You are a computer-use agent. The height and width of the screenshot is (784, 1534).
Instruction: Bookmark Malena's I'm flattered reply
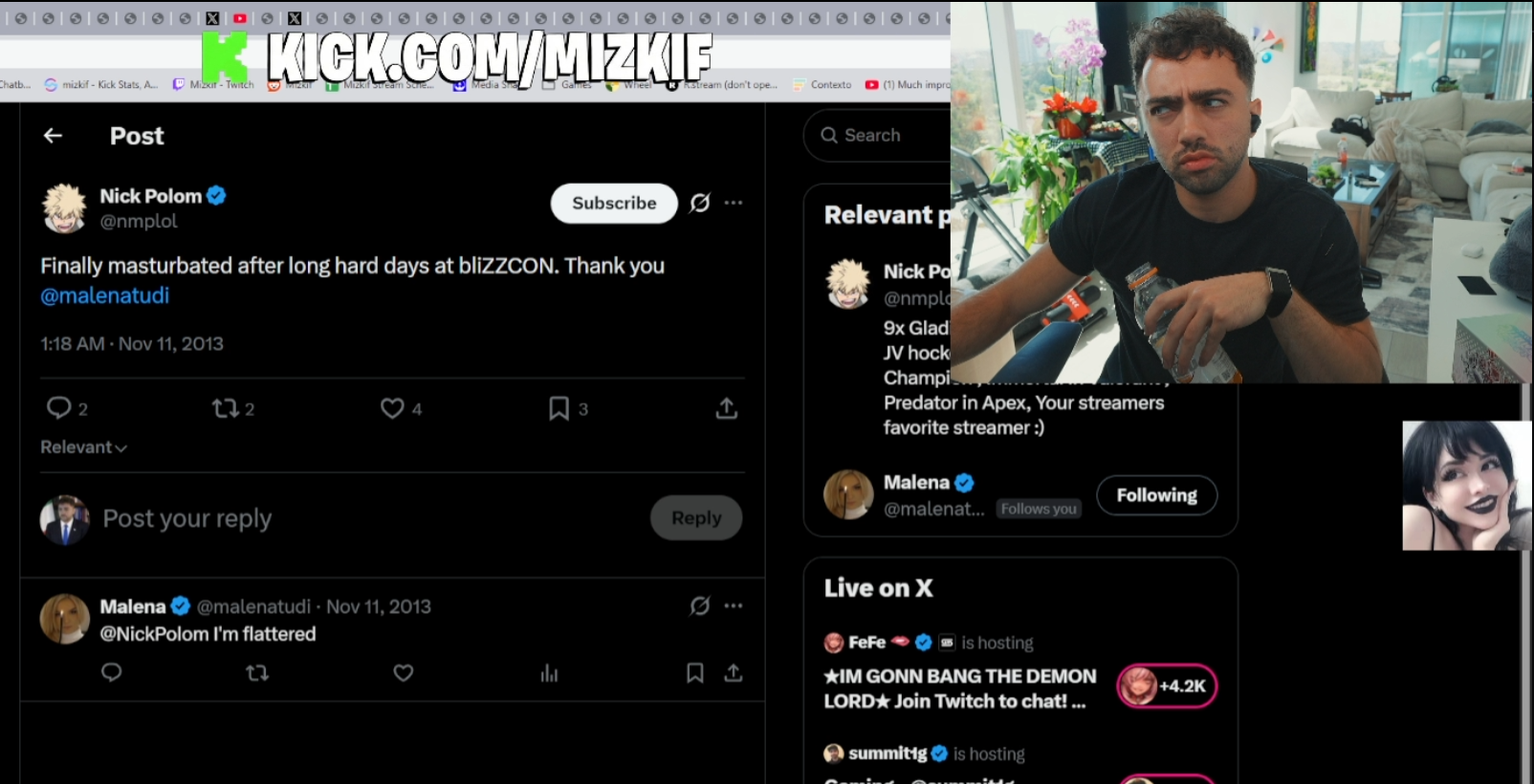(695, 673)
